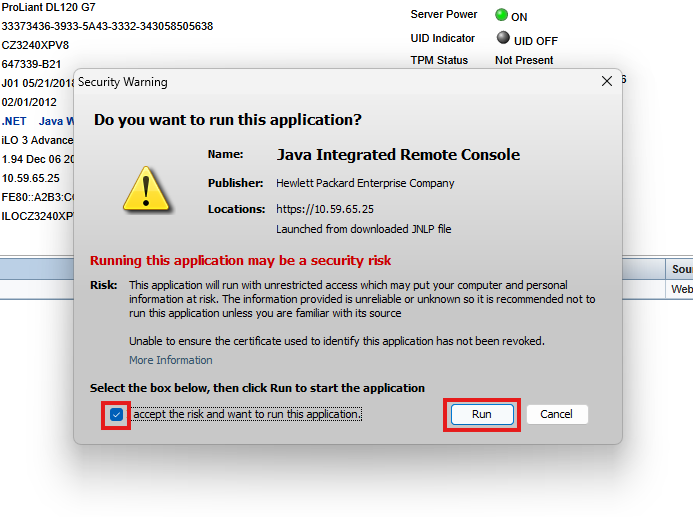The width and height of the screenshot is (693, 517).
Task: Open the .NET remote console link
Action: click(14, 121)
